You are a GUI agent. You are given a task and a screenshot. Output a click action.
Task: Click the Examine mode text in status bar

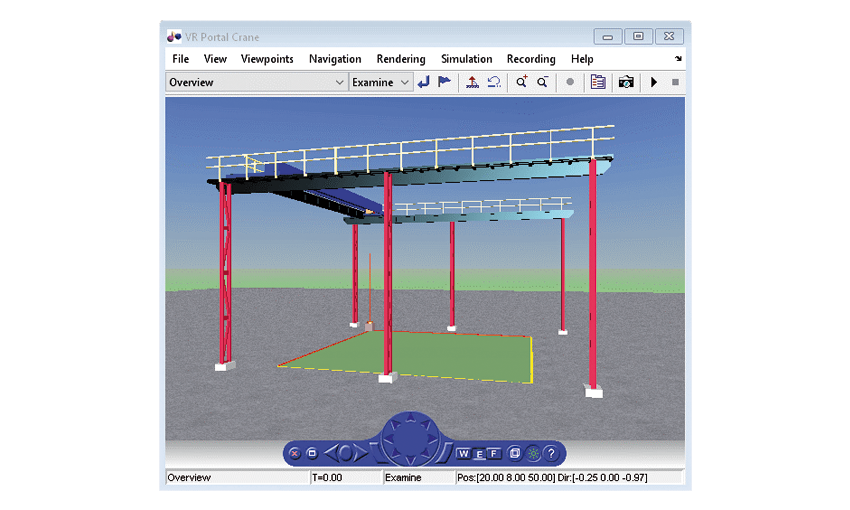click(403, 477)
